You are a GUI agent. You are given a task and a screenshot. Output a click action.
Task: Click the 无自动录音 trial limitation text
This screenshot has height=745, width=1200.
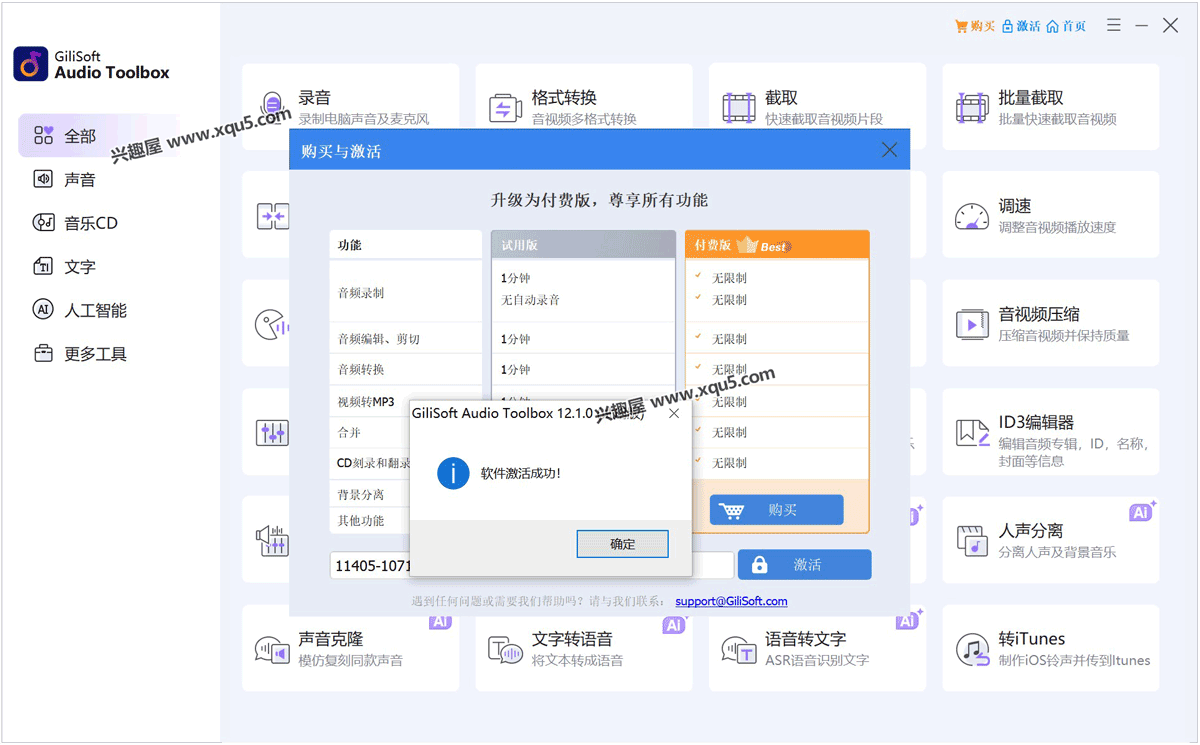pos(530,300)
